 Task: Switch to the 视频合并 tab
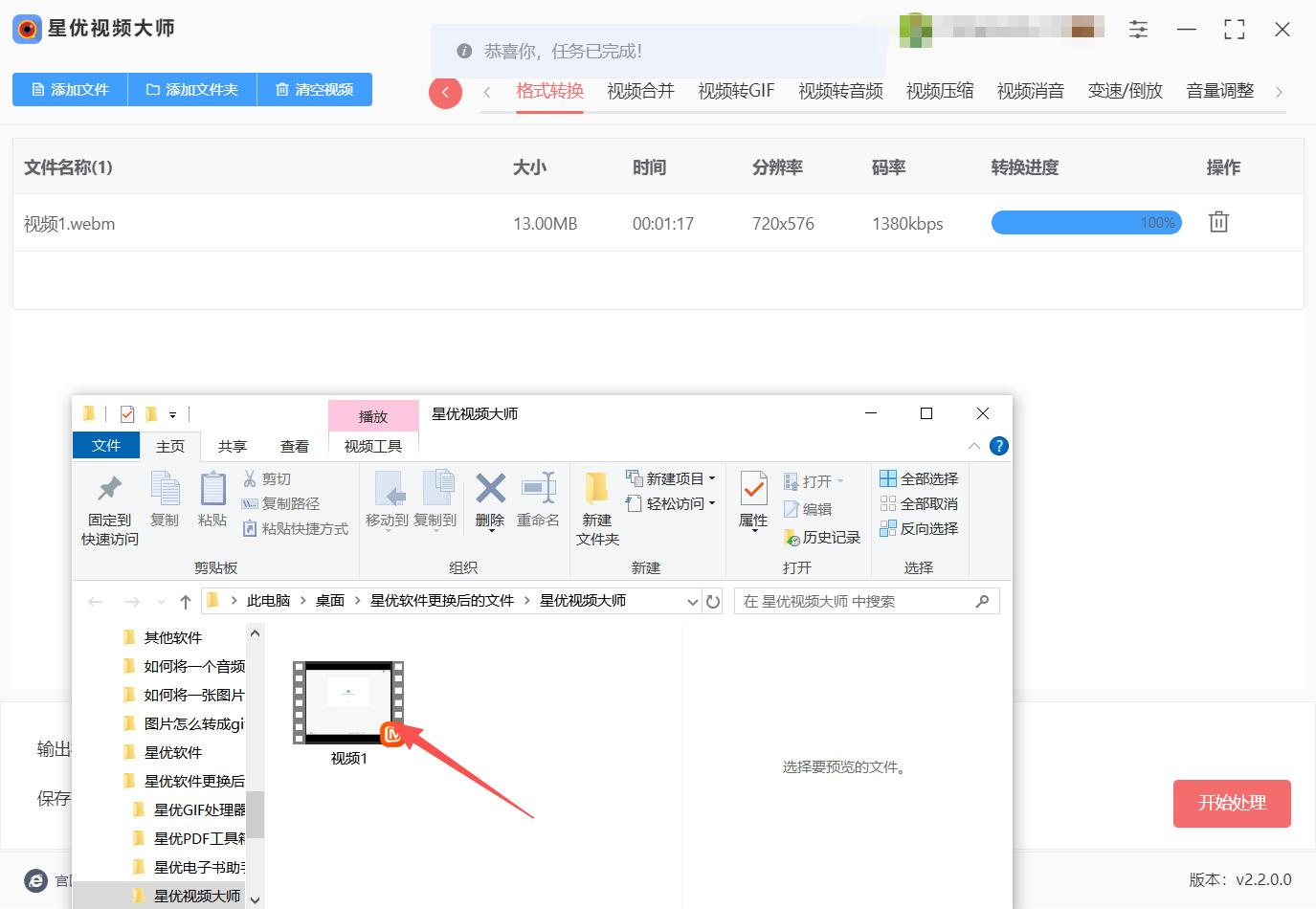(x=640, y=91)
